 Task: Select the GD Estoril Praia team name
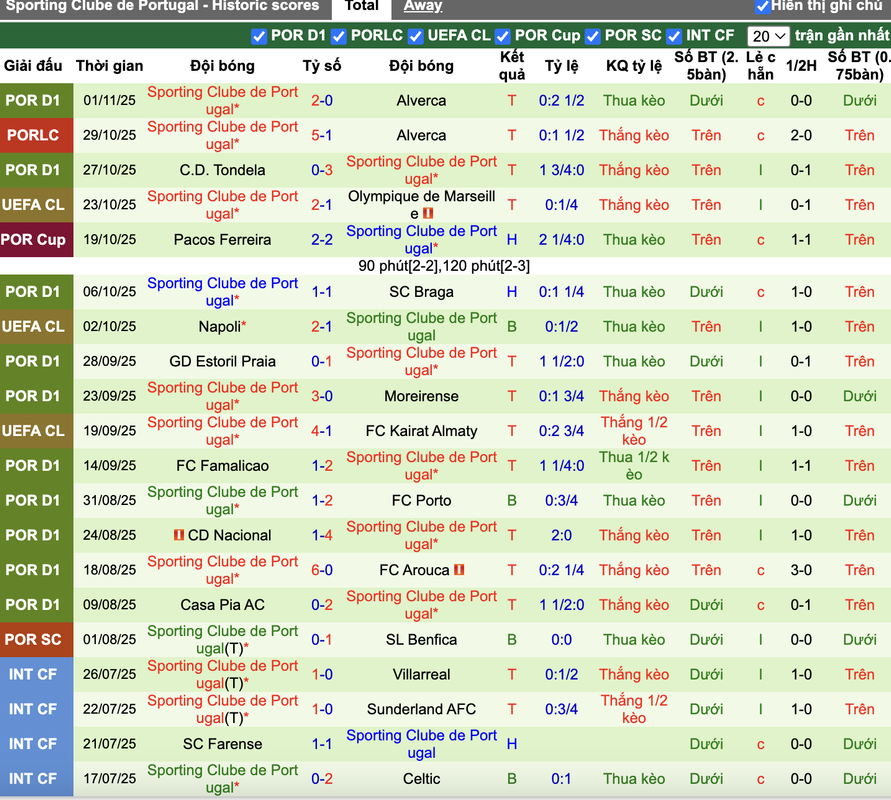click(223, 361)
